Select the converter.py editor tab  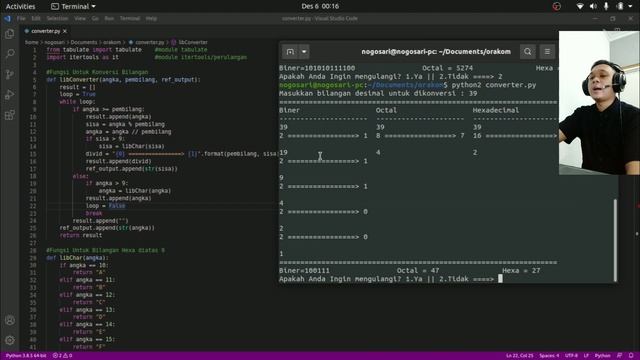pyautogui.click(x=45, y=31)
